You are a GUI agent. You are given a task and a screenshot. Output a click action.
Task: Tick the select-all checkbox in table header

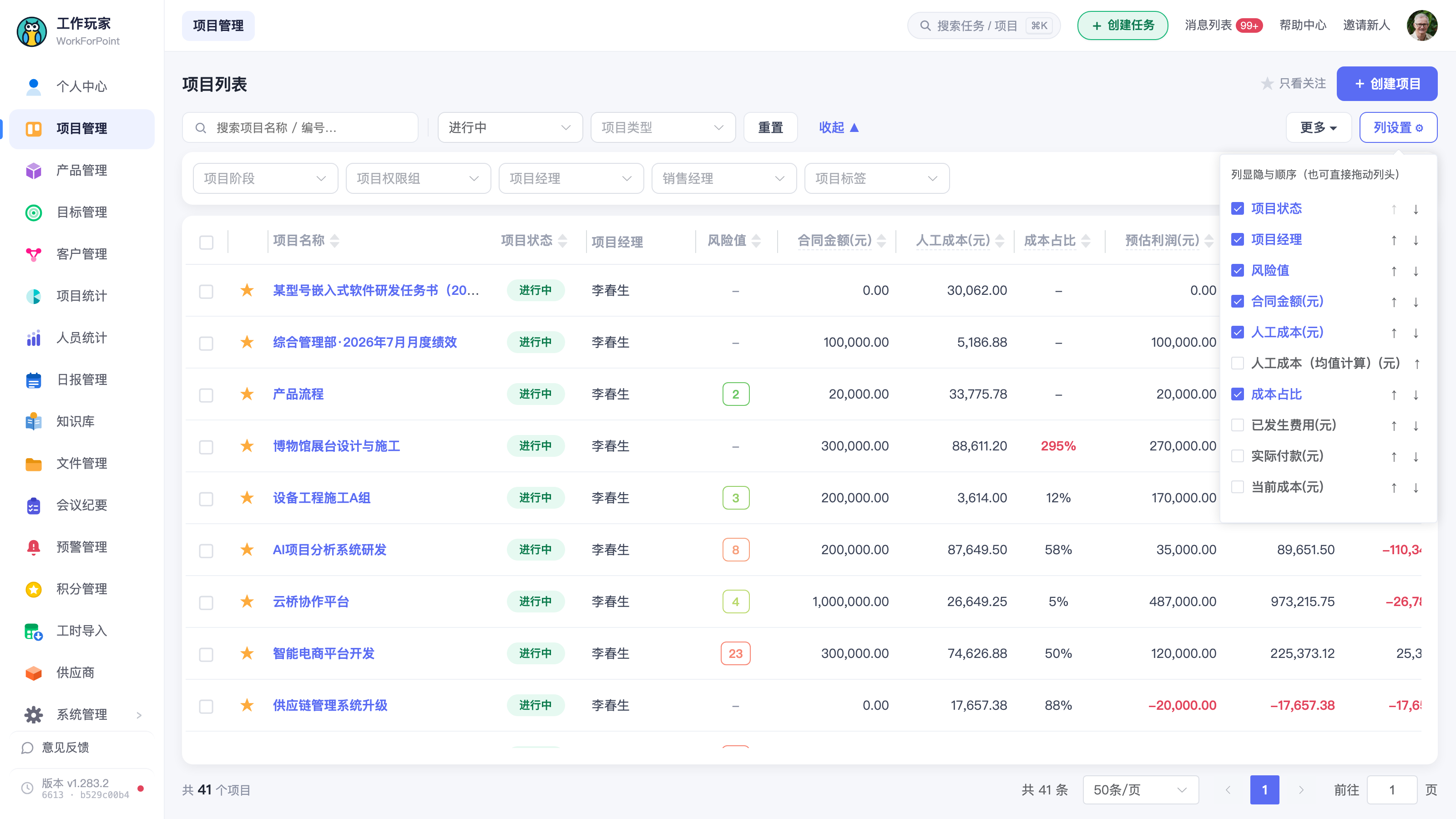pos(206,242)
